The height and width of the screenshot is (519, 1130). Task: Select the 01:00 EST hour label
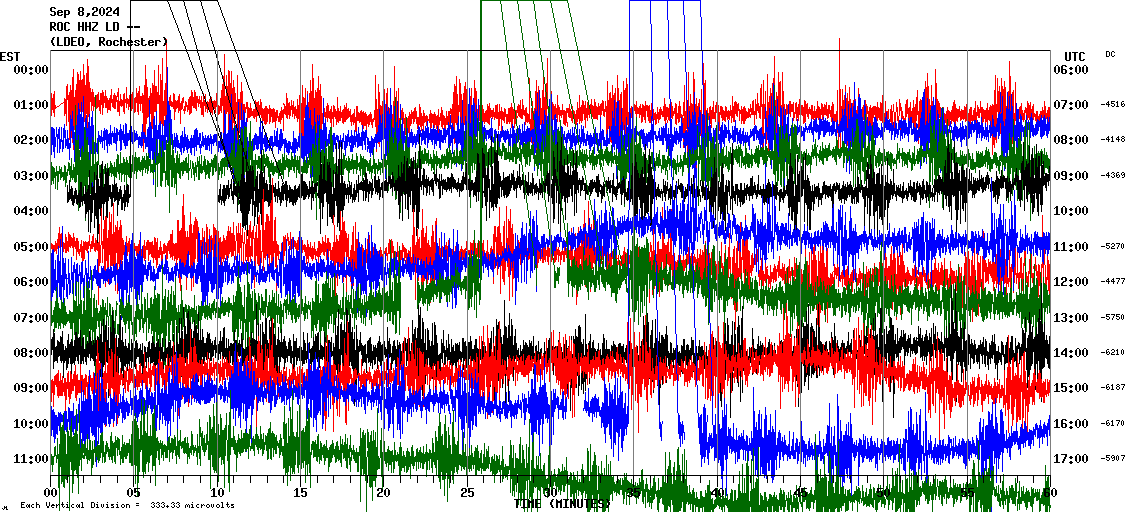(x=31, y=105)
